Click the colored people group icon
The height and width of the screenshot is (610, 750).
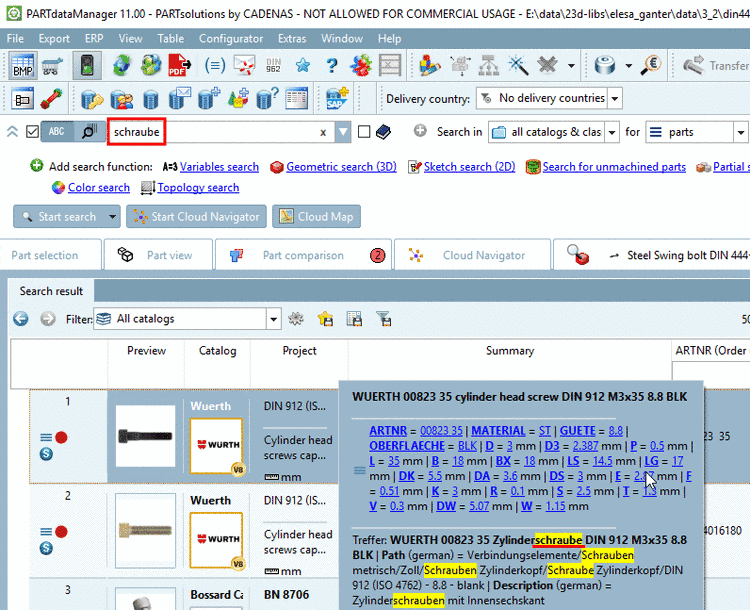pyautogui.click(x=361, y=65)
